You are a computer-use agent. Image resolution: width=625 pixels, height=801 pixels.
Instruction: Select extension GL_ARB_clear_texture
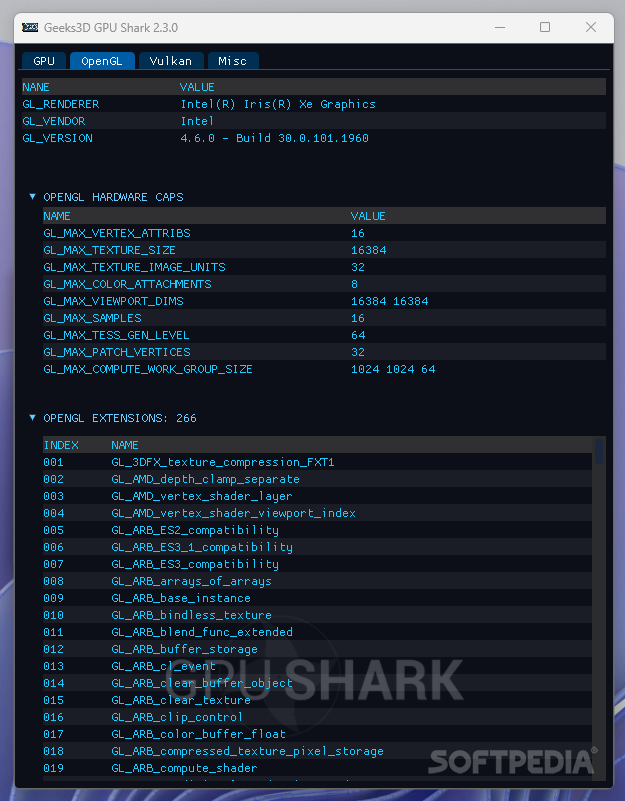coord(181,700)
